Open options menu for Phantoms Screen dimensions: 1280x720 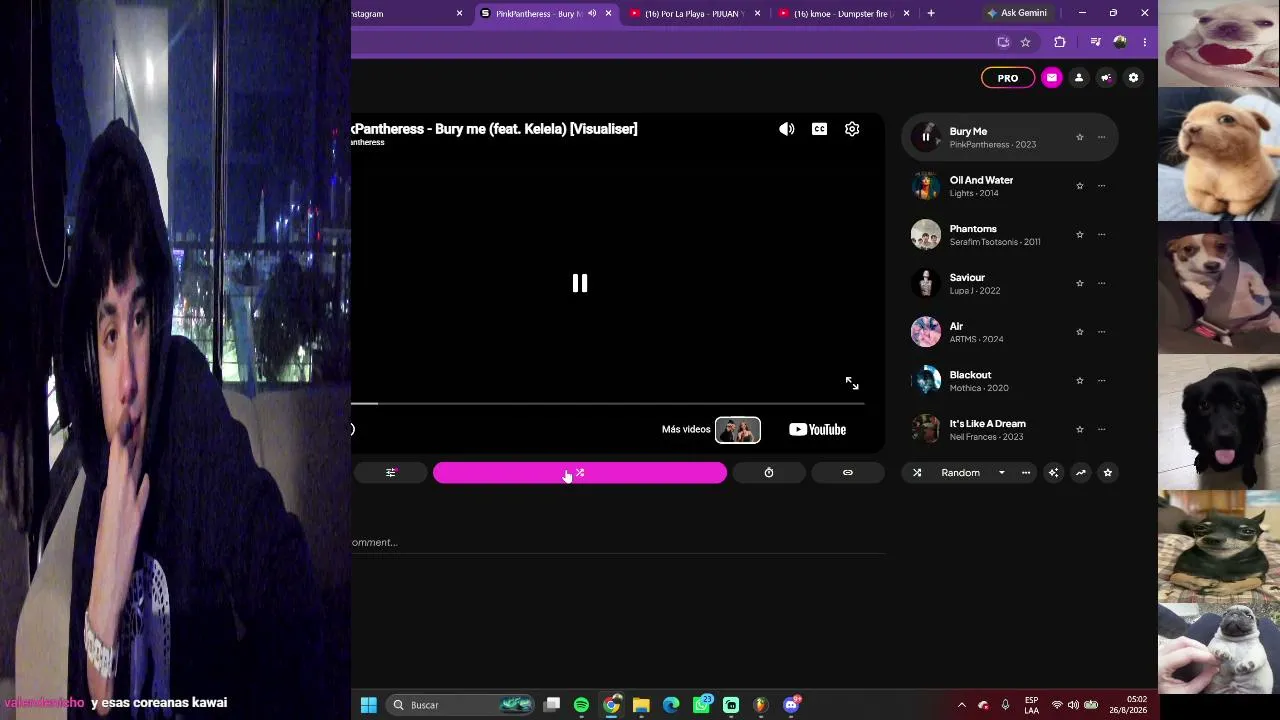tap(1101, 235)
